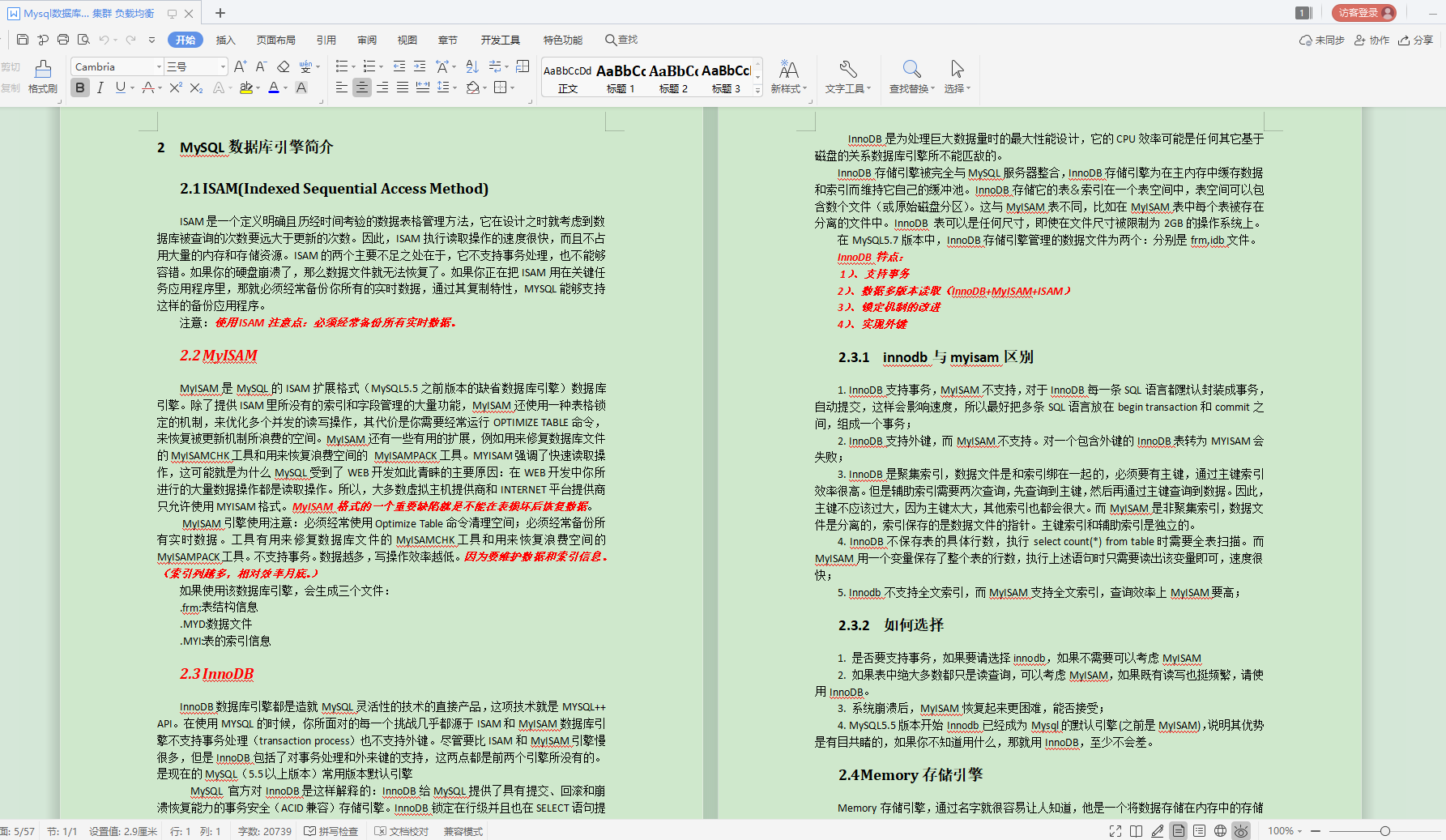1446x840 pixels.
Task: Open the Find and Replace tool
Action: coord(911,79)
